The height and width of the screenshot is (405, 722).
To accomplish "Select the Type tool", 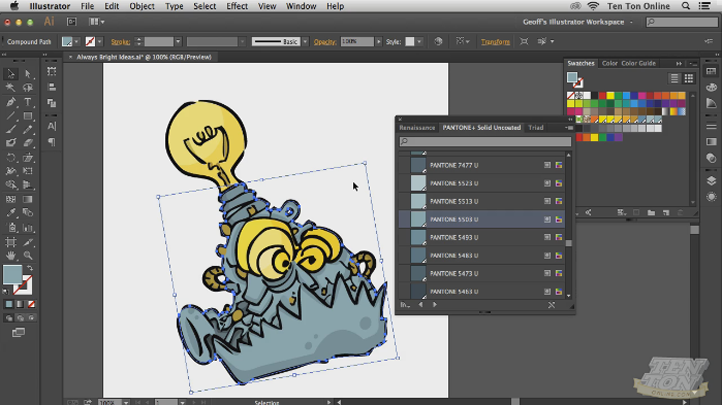I will click(x=28, y=102).
